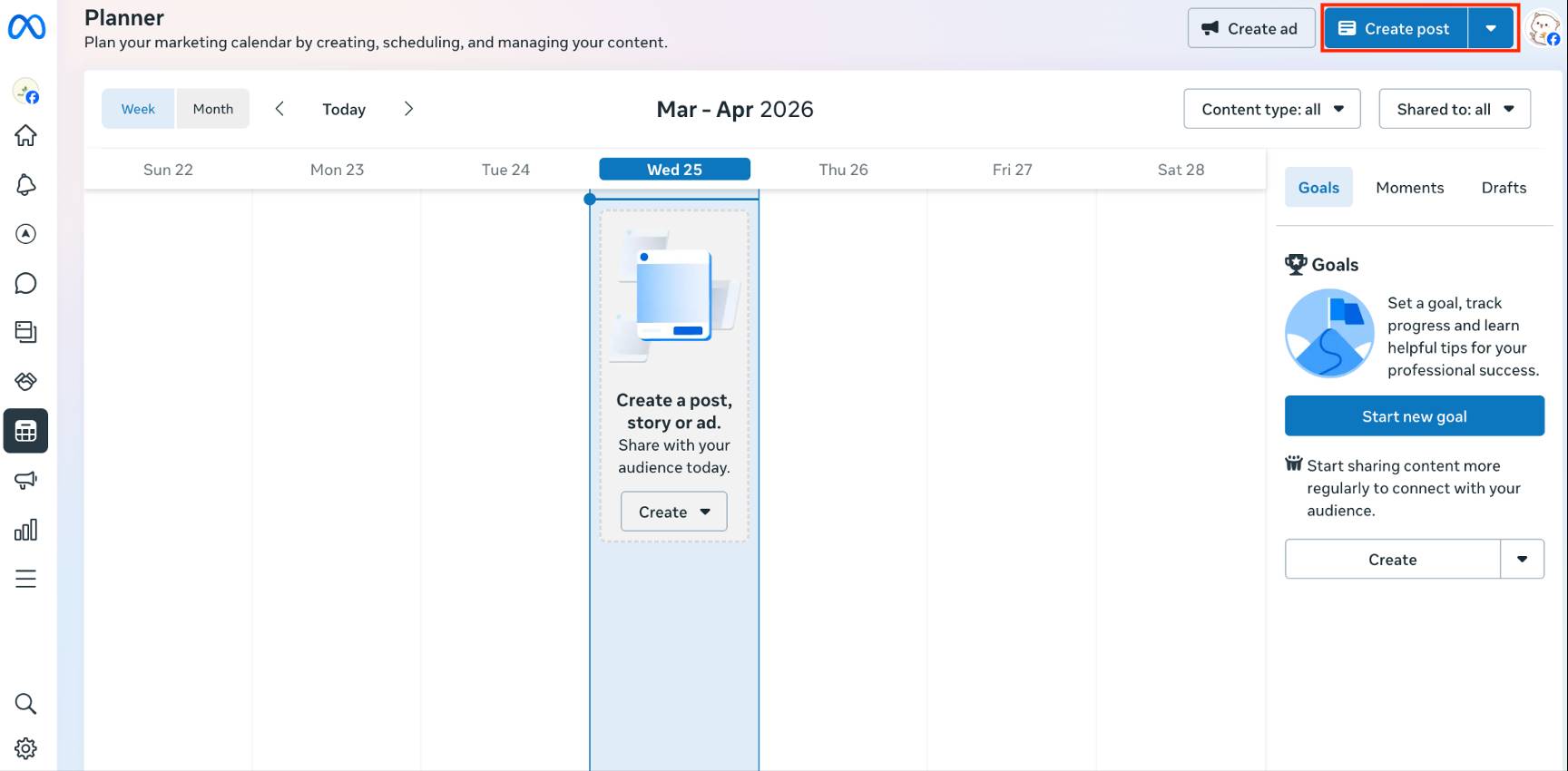Viewport: 1568px width, 771px height.
Task: Click Start new goal button
Action: (1414, 416)
